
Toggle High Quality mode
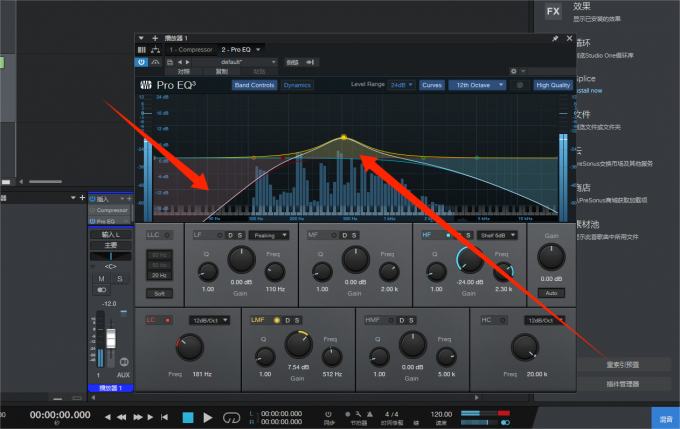point(553,85)
